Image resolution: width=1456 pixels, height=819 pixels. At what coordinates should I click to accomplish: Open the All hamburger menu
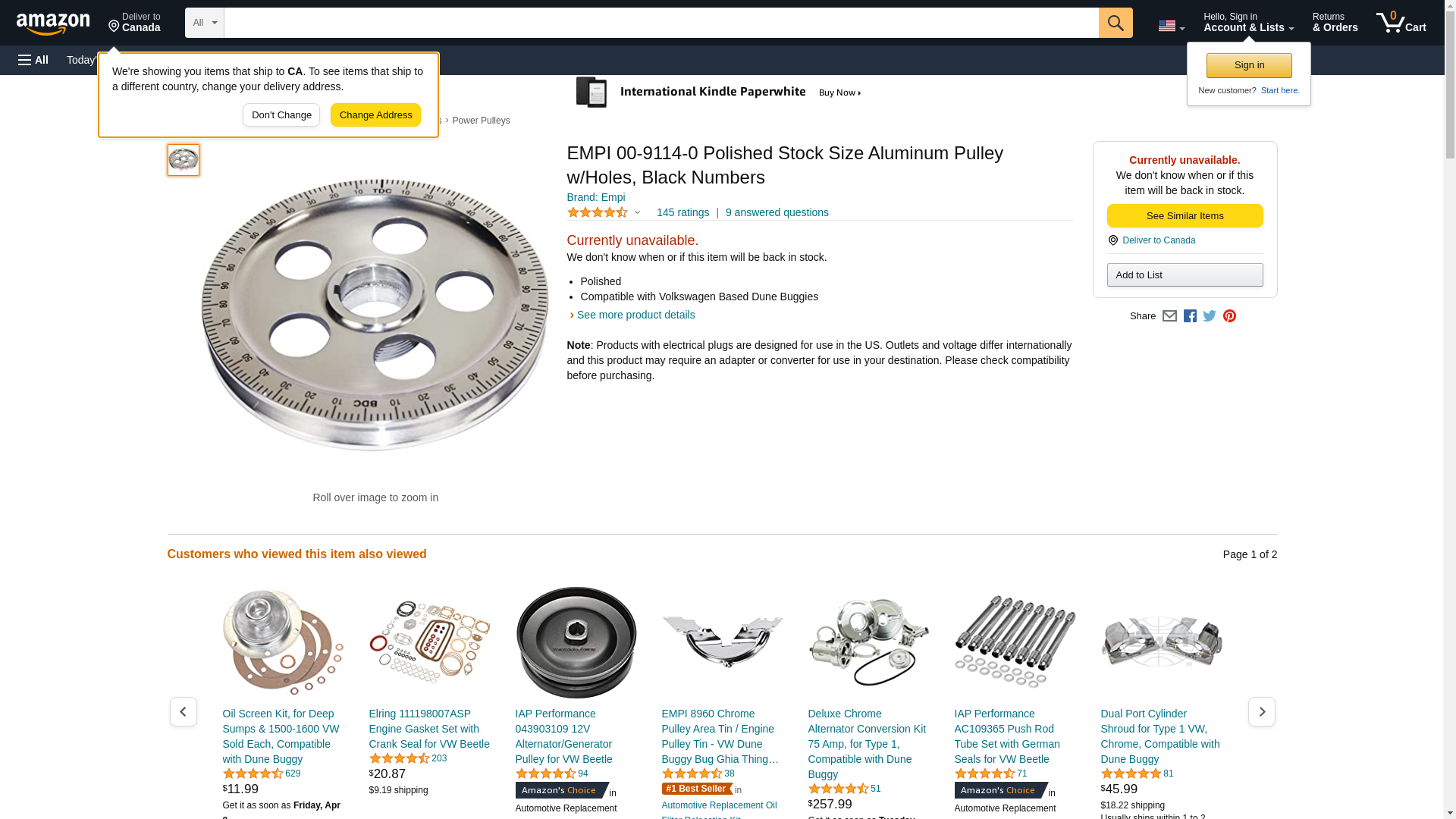point(33,60)
